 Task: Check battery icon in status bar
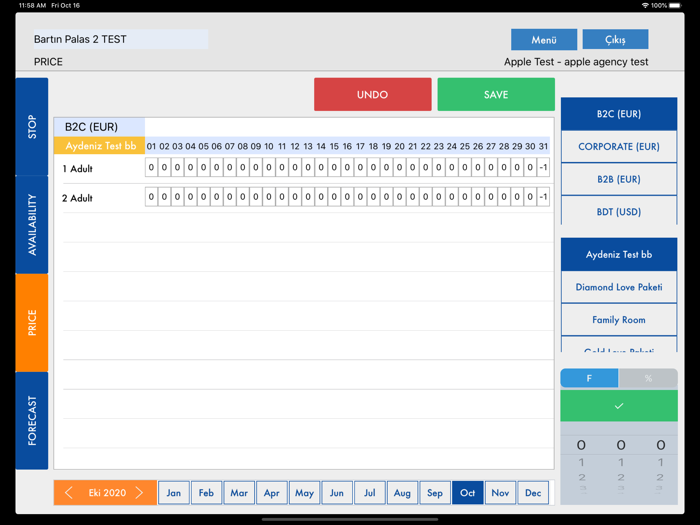coord(675,5)
